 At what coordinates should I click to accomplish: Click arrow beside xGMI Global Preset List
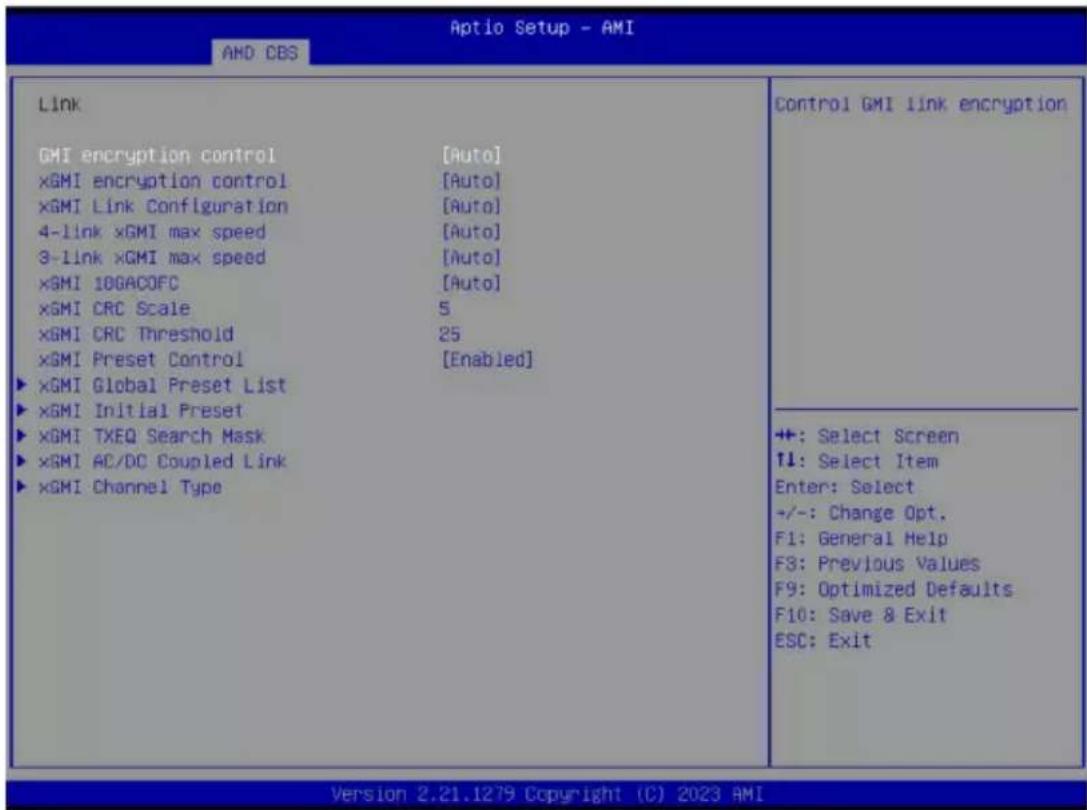[x=22, y=384]
